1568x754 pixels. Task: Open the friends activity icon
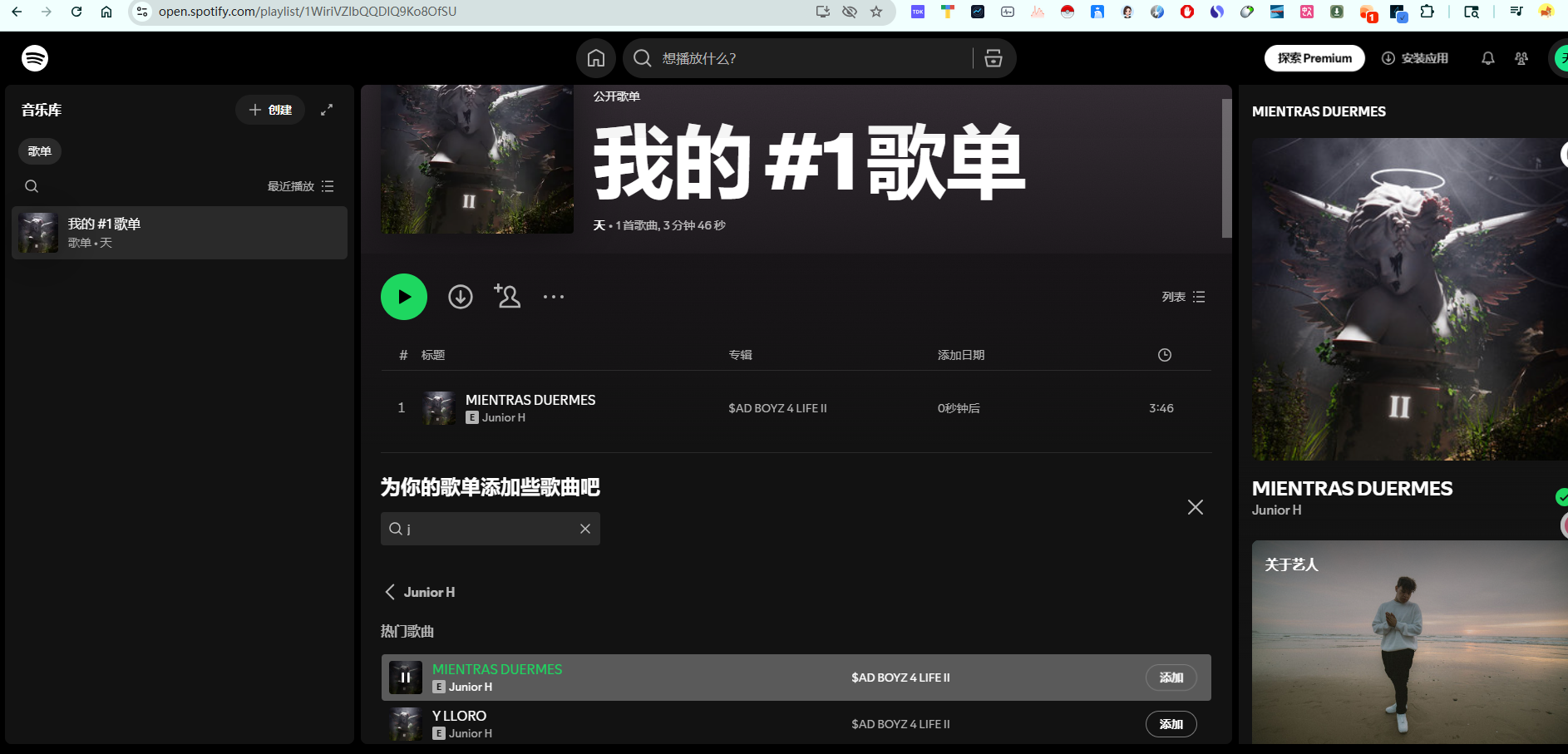point(1521,58)
